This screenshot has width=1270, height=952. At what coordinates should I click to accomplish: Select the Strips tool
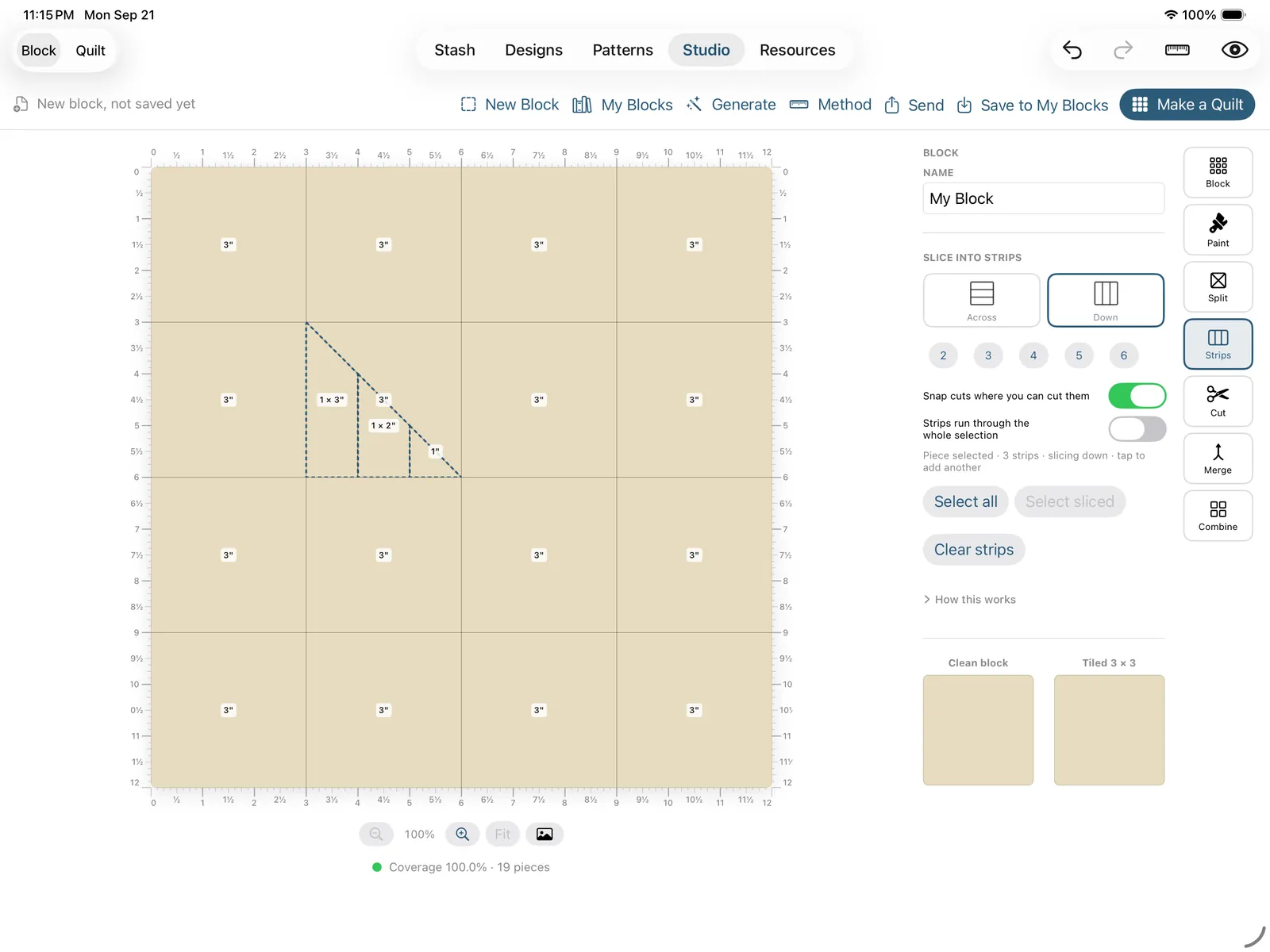1218,344
